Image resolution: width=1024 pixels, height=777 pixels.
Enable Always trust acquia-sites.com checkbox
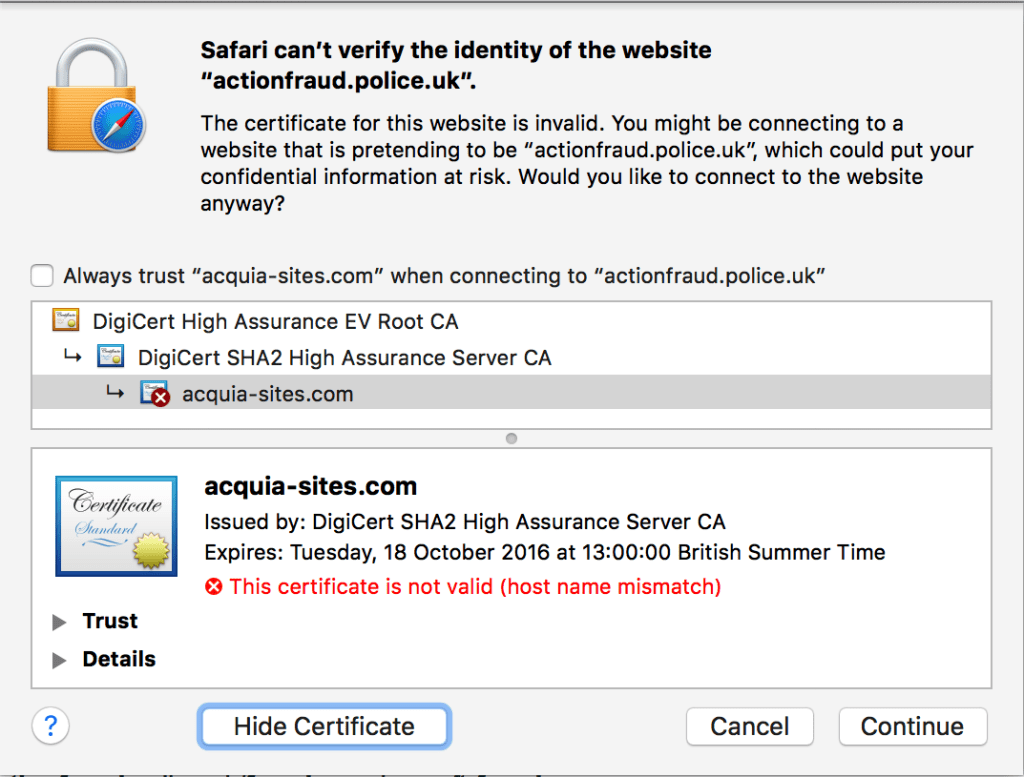(42, 276)
